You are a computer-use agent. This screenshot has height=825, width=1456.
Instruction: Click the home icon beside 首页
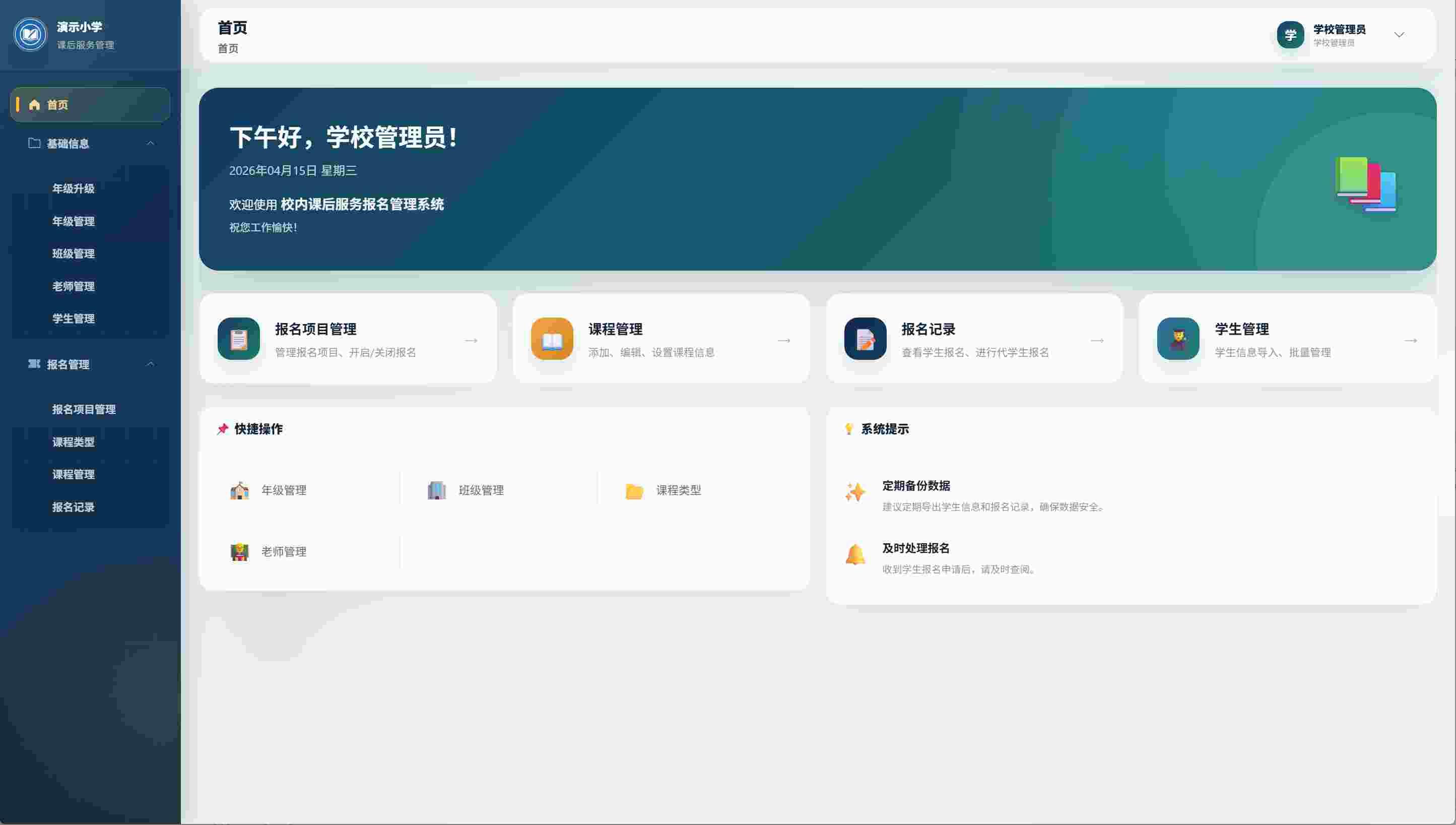35,105
